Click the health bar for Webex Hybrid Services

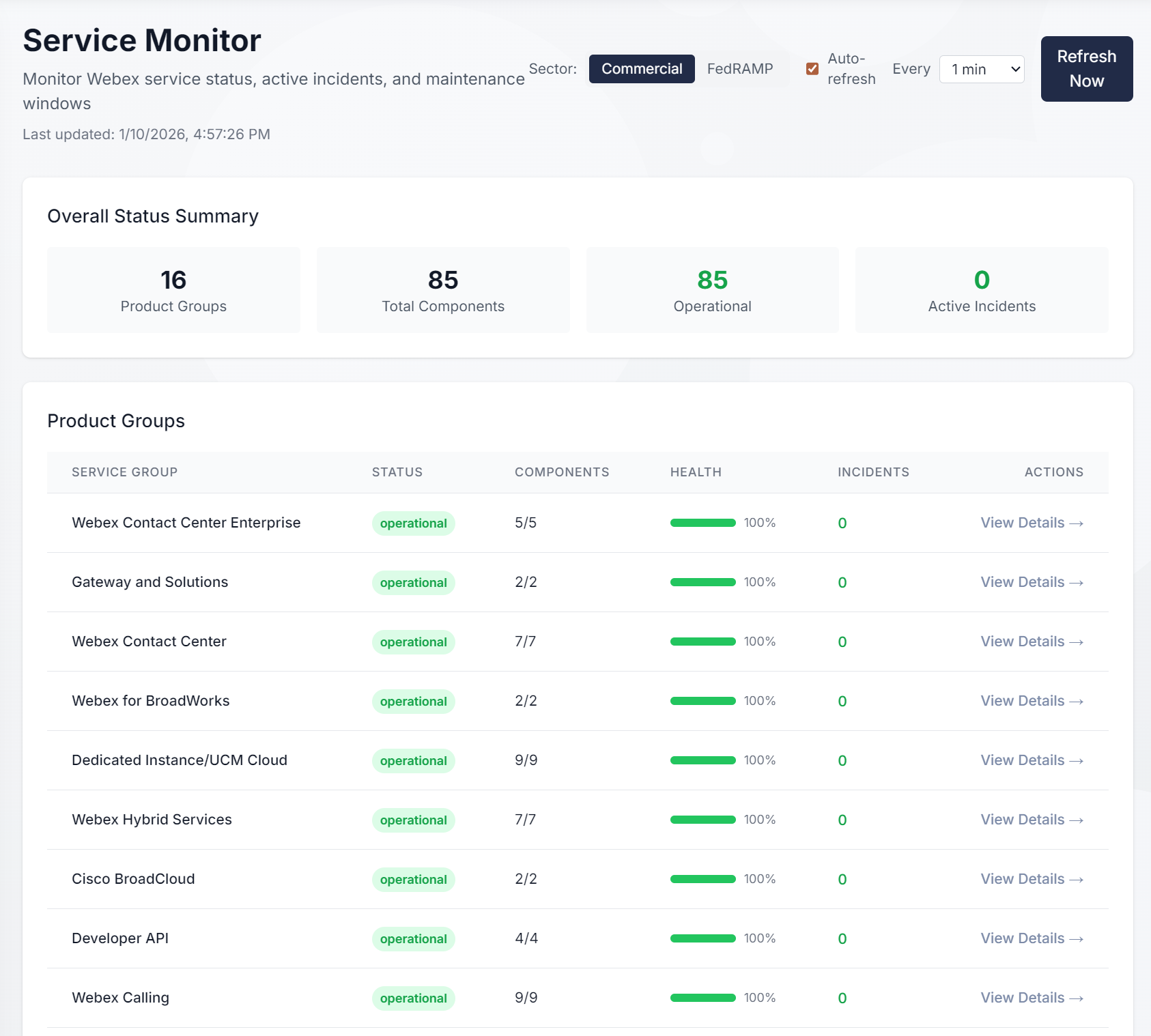point(703,820)
